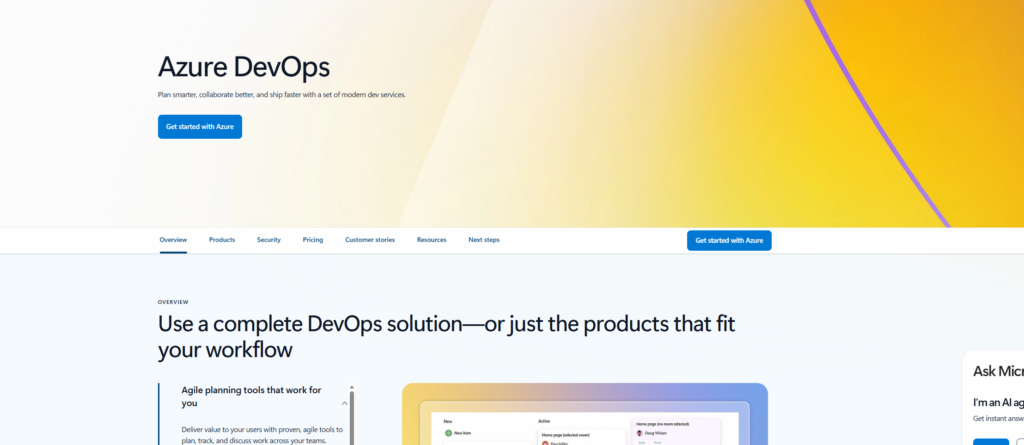The height and width of the screenshot is (445, 1024).
Task: Select the Overview tab
Action: click(x=173, y=240)
